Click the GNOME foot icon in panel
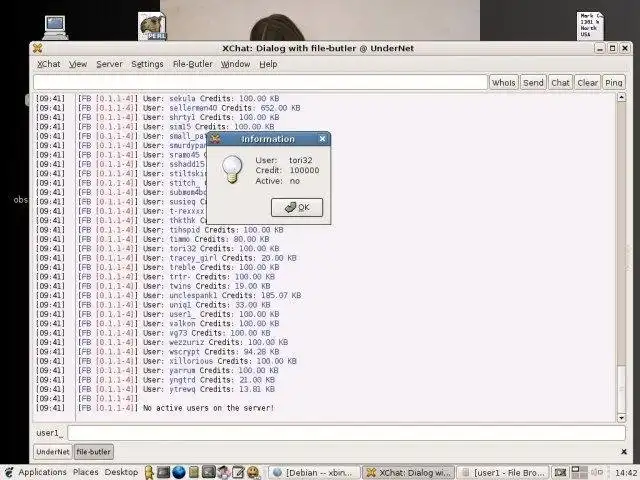 [9, 472]
